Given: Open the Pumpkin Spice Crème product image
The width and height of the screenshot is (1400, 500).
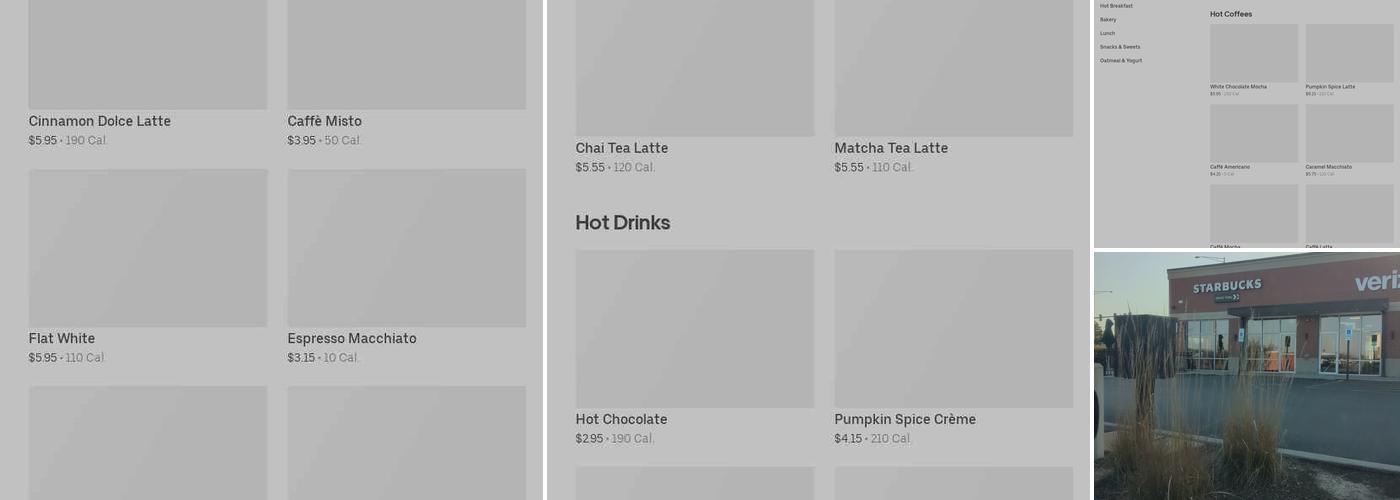Looking at the screenshot, I should coord(953,328).
